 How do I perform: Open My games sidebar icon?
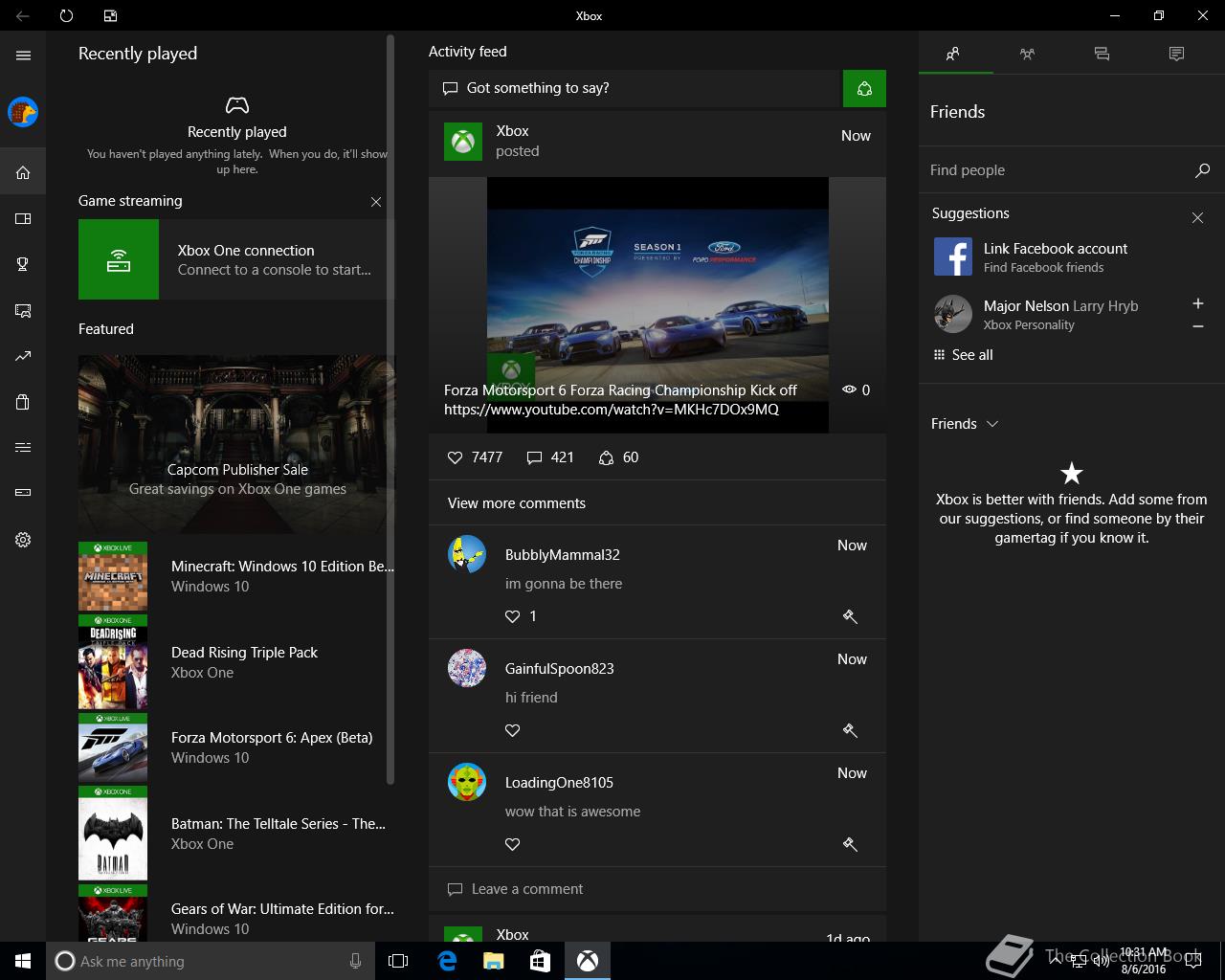pyautogui.click(x=23, y=219)
